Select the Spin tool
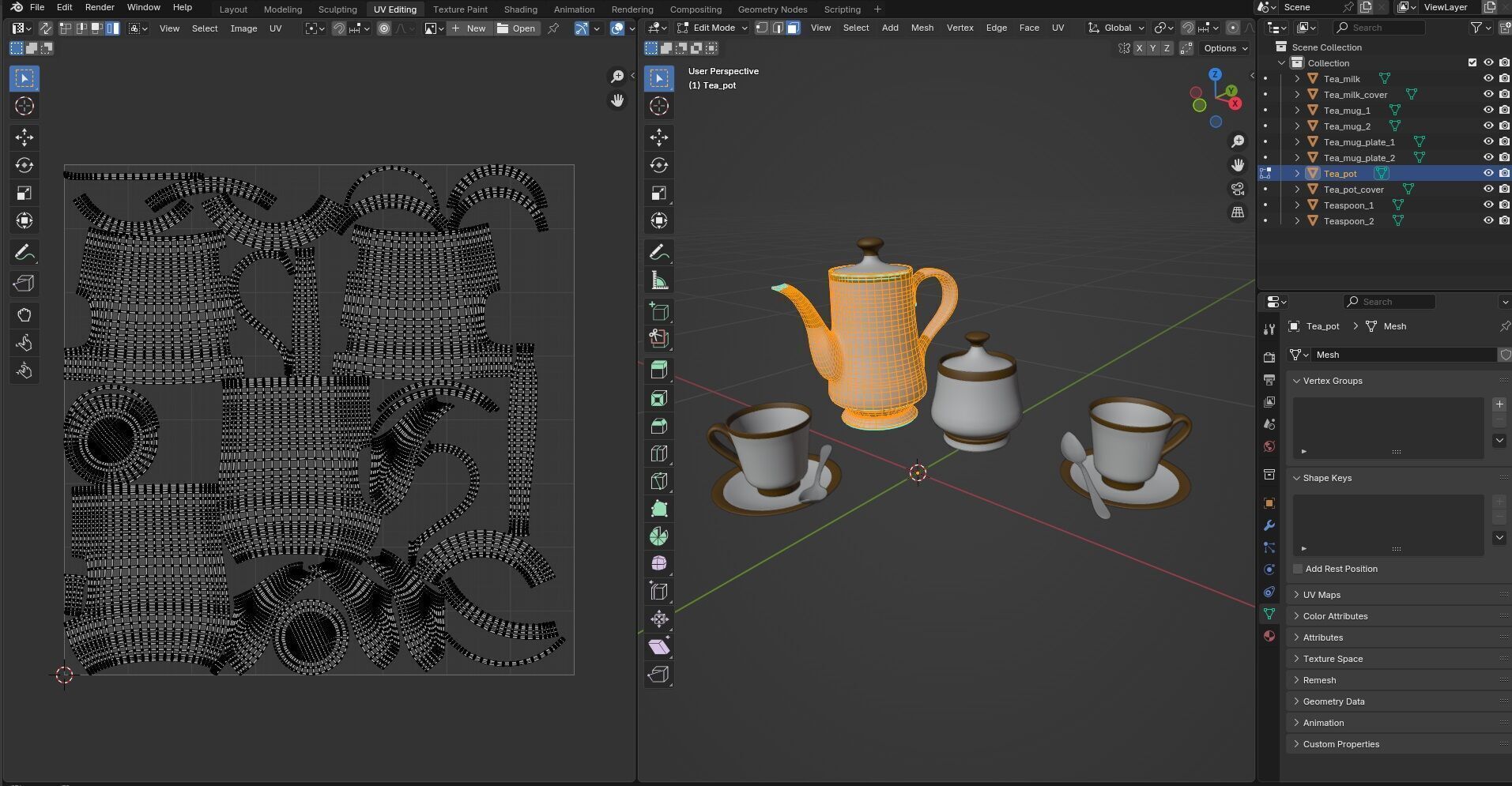The width and height of the screenshot is (1512, 786). click(658, 536)
